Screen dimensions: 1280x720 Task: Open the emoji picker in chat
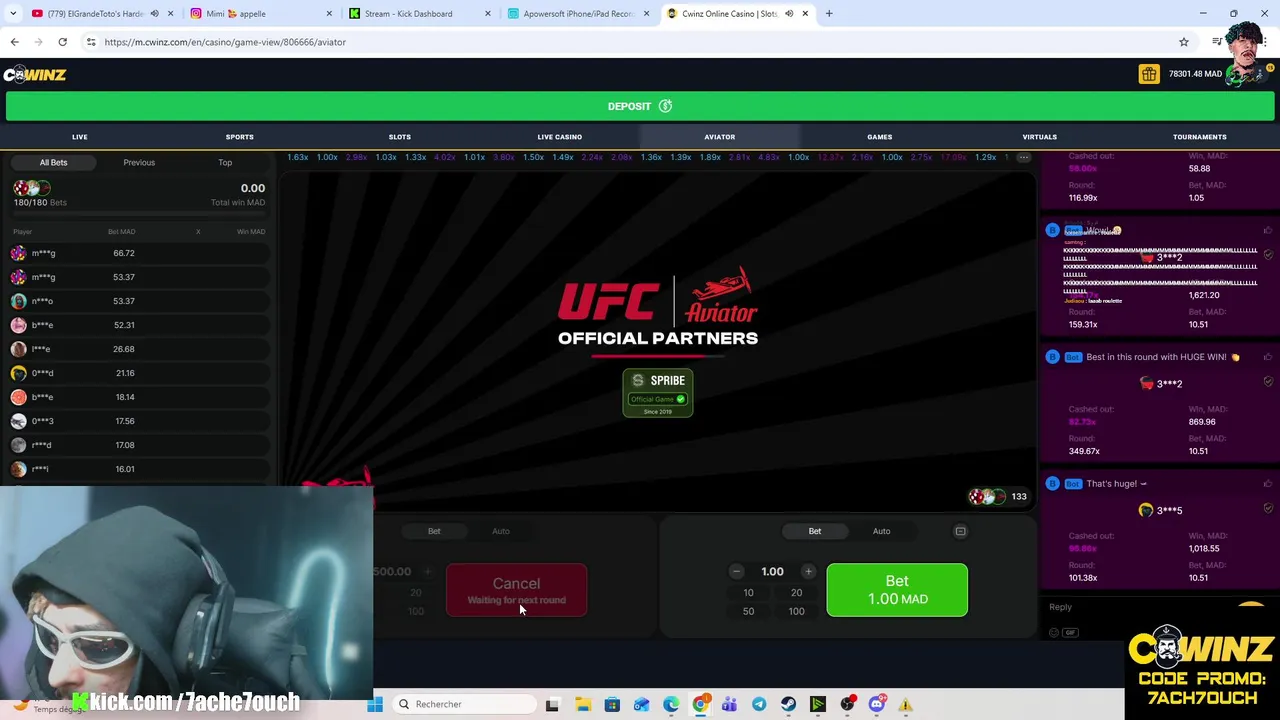1053,633
